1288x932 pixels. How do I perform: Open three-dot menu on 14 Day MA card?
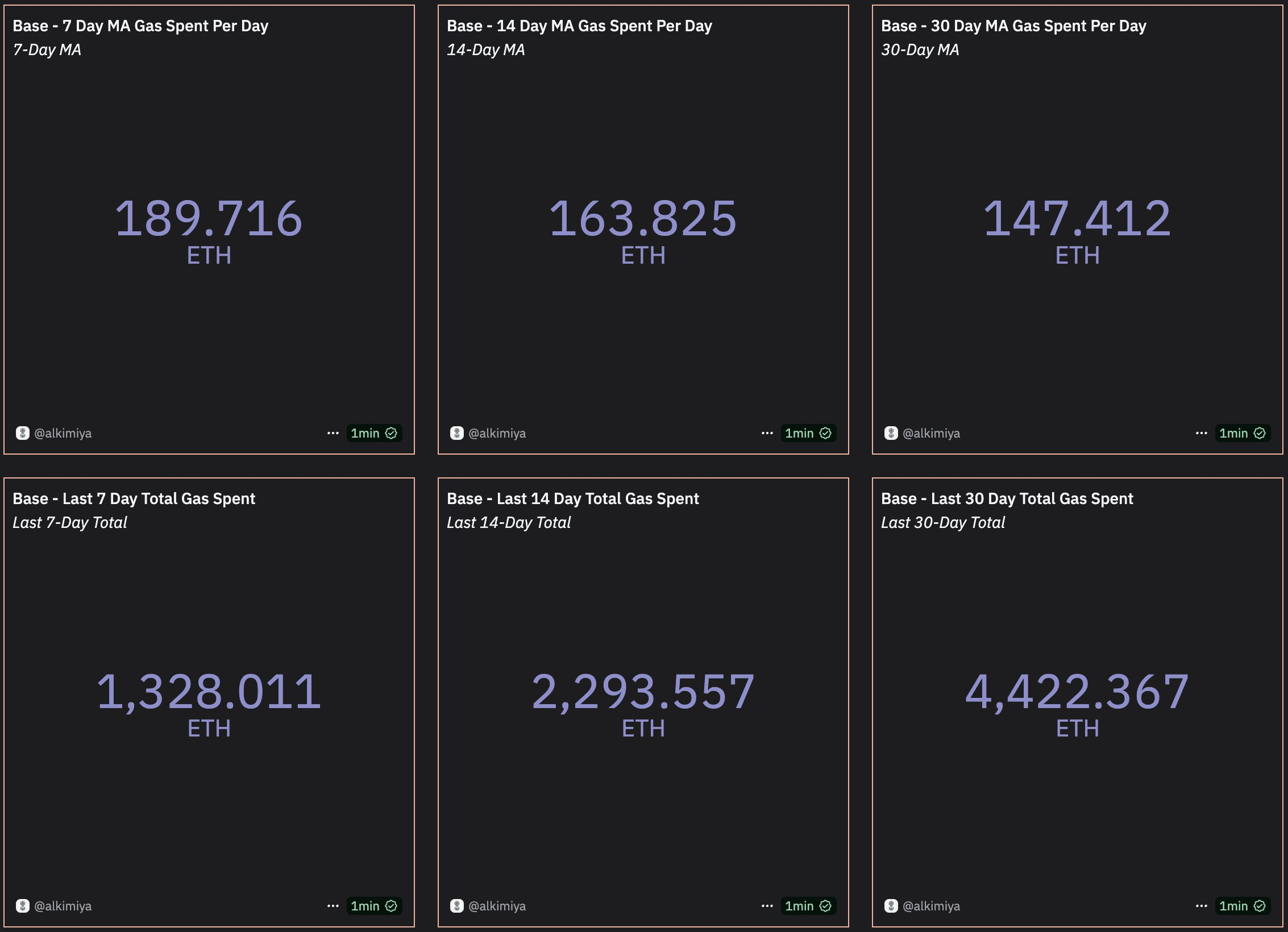tap(767, 433)
